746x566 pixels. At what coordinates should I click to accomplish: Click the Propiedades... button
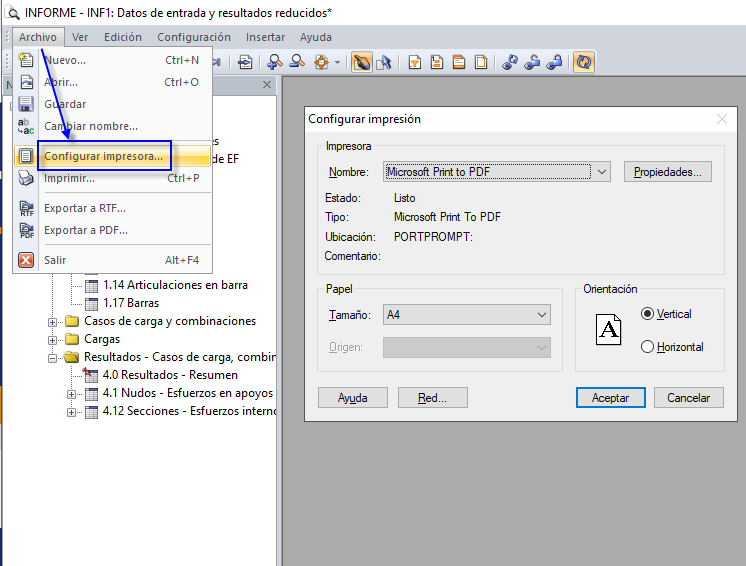click(667, 172)
